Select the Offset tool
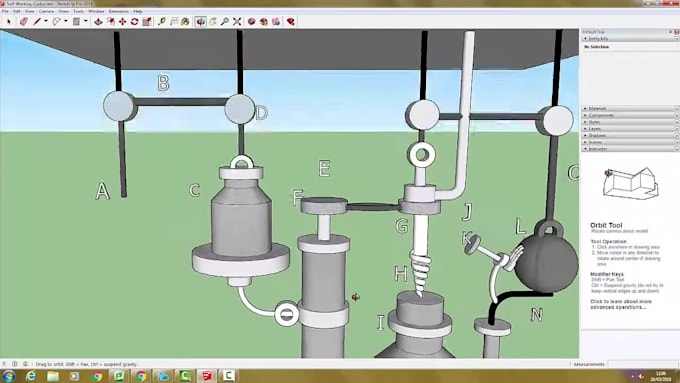Screen dimensions: 680x383 coord(111,21)
